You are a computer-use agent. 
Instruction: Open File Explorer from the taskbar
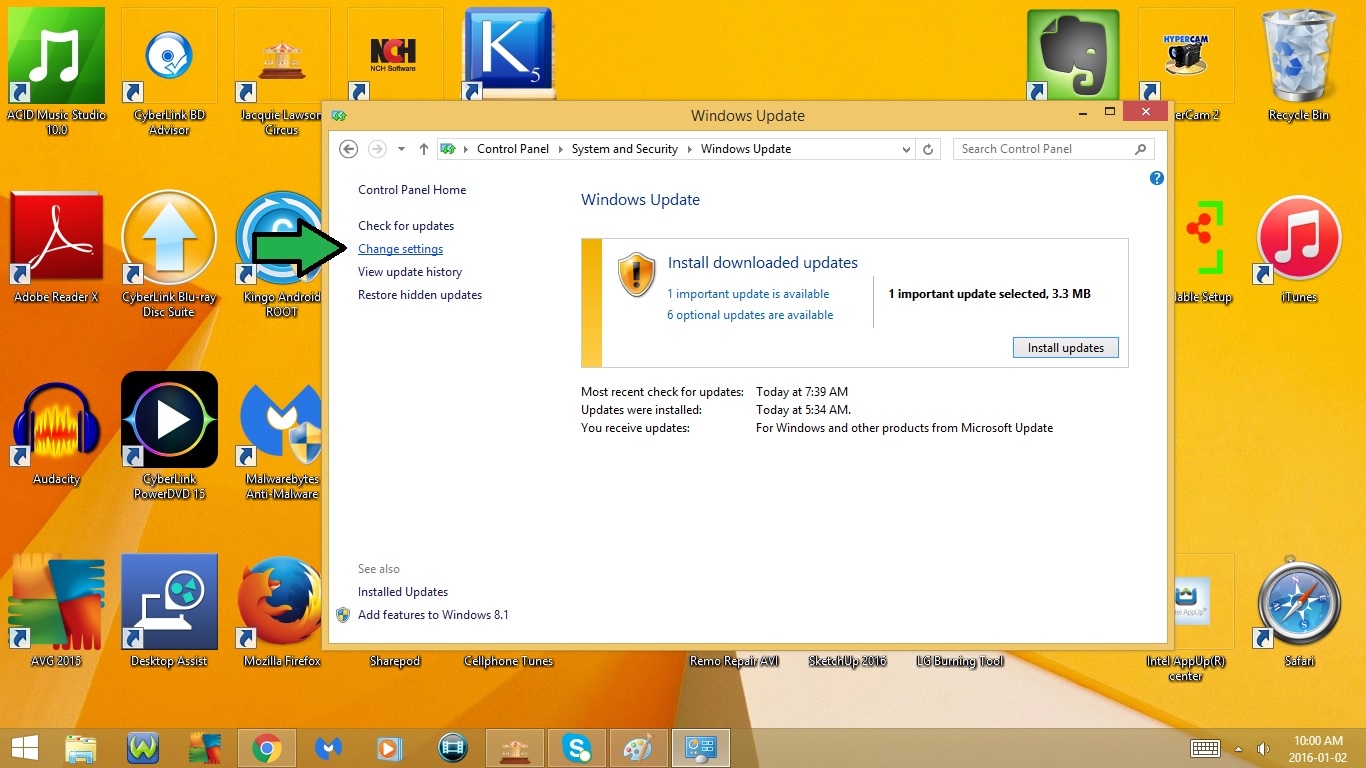click(x=81, y=748)
